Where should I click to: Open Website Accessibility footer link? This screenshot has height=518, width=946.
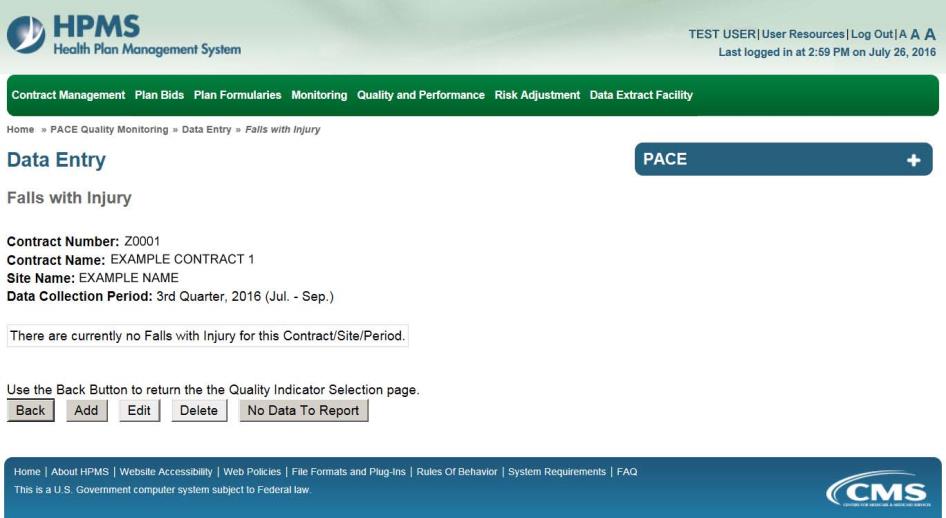(166, 472)
